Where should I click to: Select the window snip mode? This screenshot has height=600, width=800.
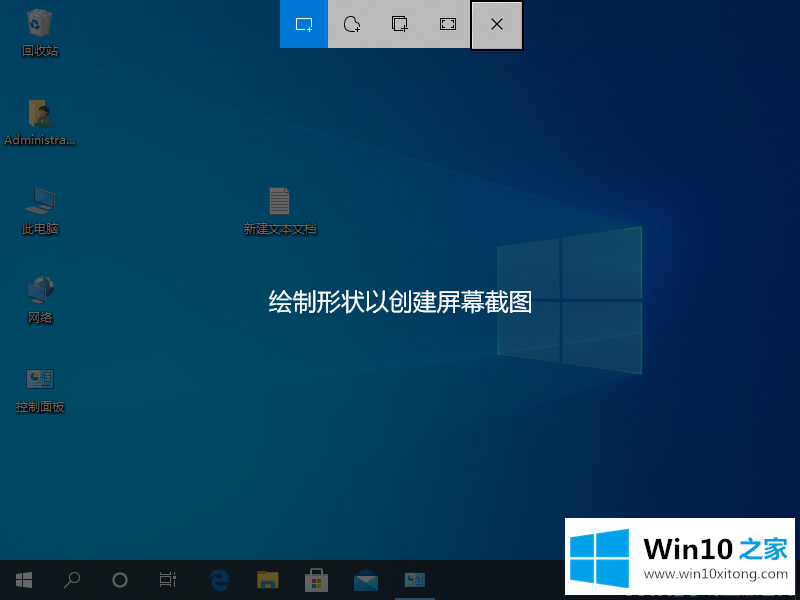click(399, 24)
